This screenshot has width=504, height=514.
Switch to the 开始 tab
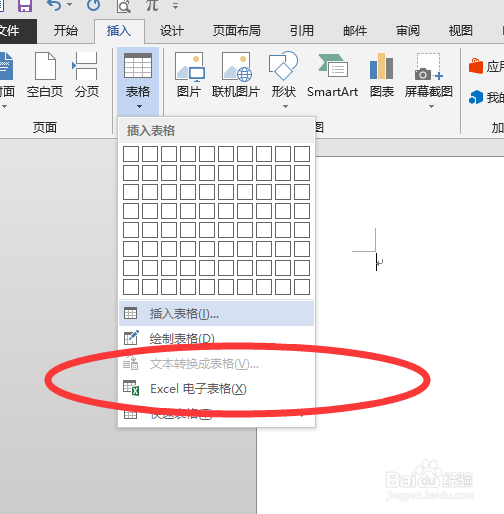[x=66, y=31]
